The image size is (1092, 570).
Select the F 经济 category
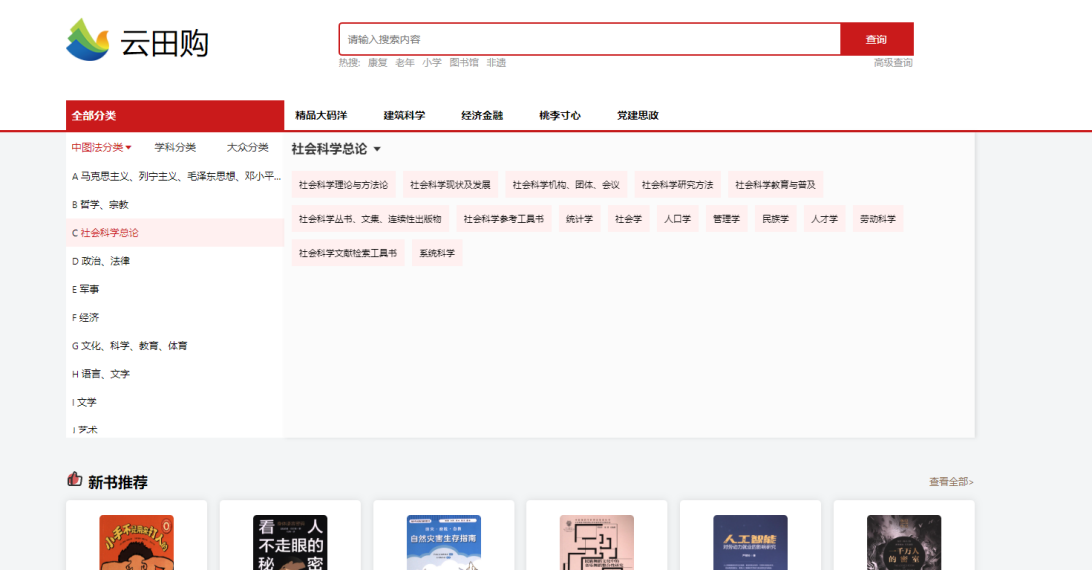tap(86, 317)
